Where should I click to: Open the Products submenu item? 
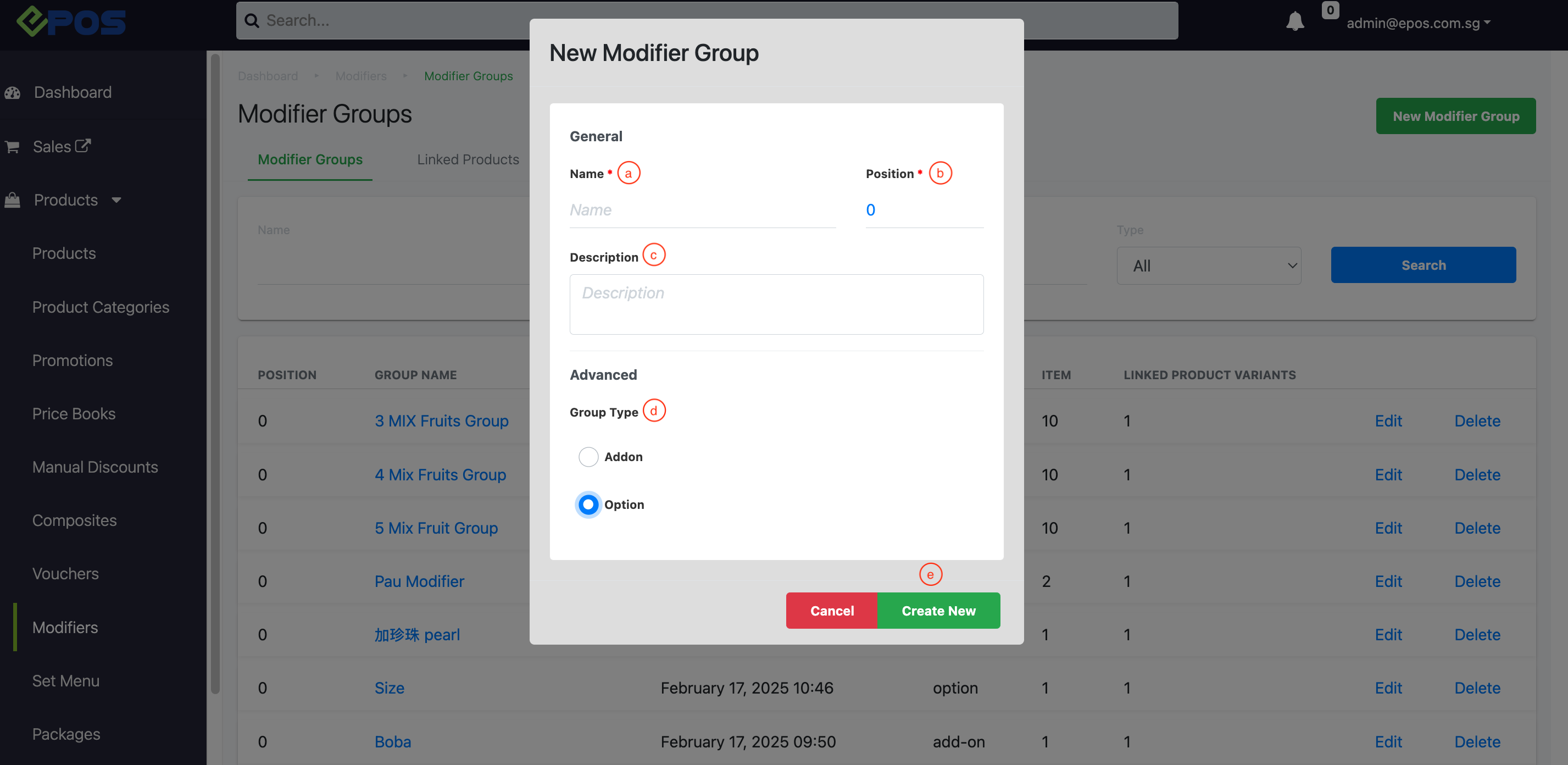(x=64, y=253)
